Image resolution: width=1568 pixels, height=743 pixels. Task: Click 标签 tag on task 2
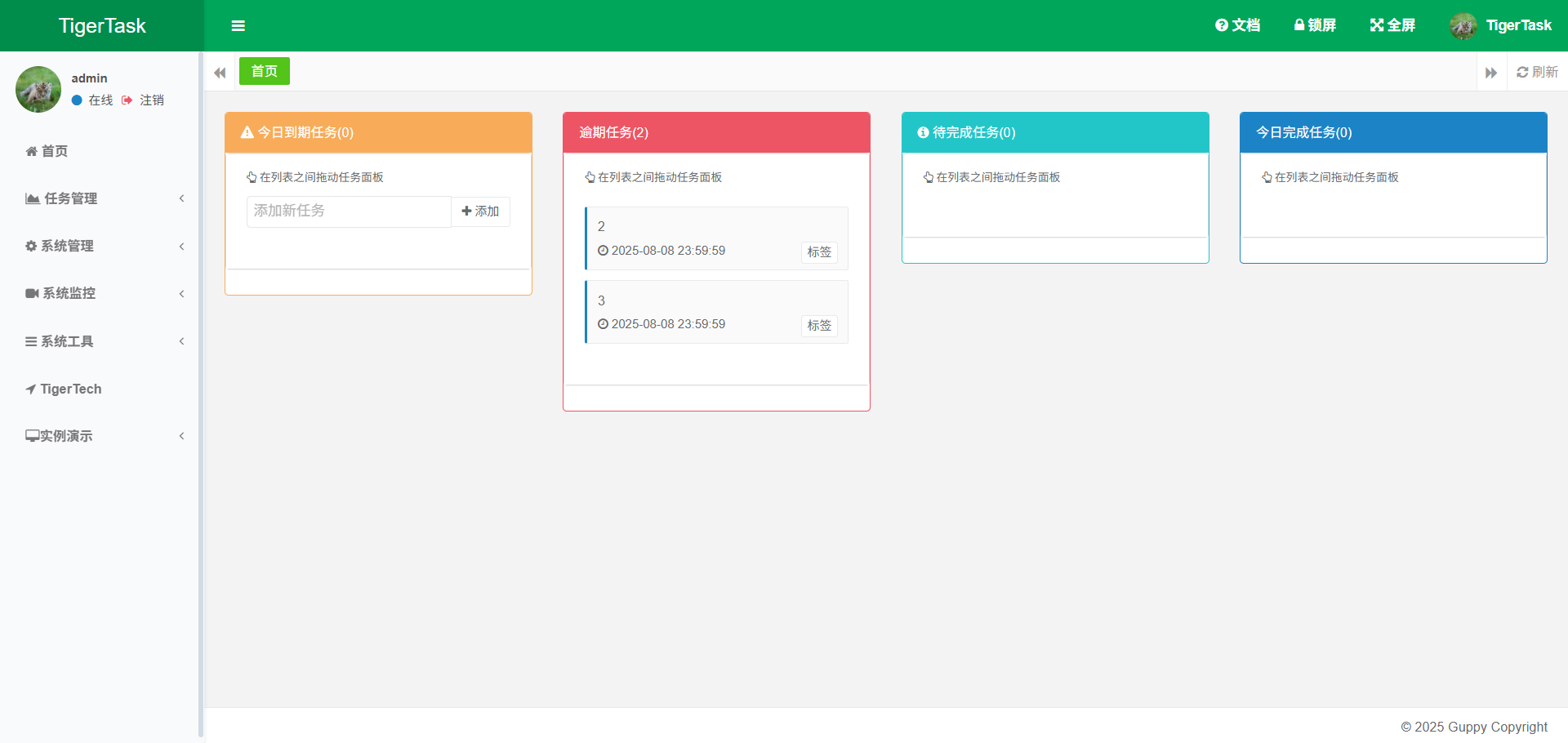click(x=819, y=252)
